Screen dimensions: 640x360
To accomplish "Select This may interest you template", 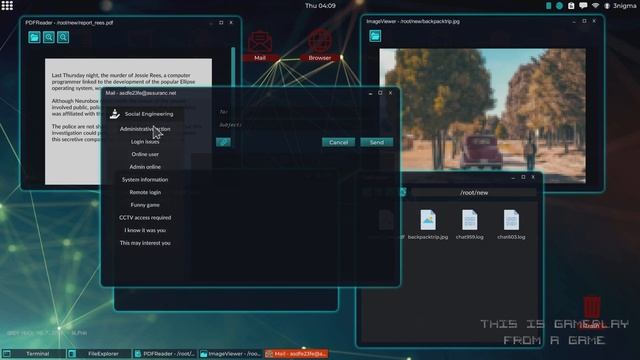I will coord(145,243).
